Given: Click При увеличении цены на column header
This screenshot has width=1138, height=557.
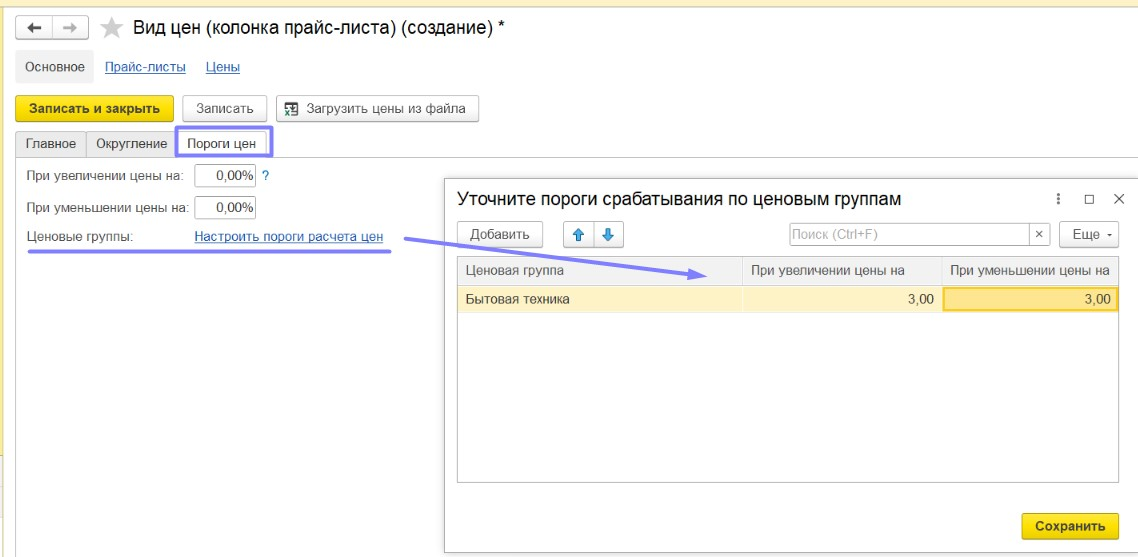Looking at the screenshot, I should pyautogui.click(x=842, y=271).
